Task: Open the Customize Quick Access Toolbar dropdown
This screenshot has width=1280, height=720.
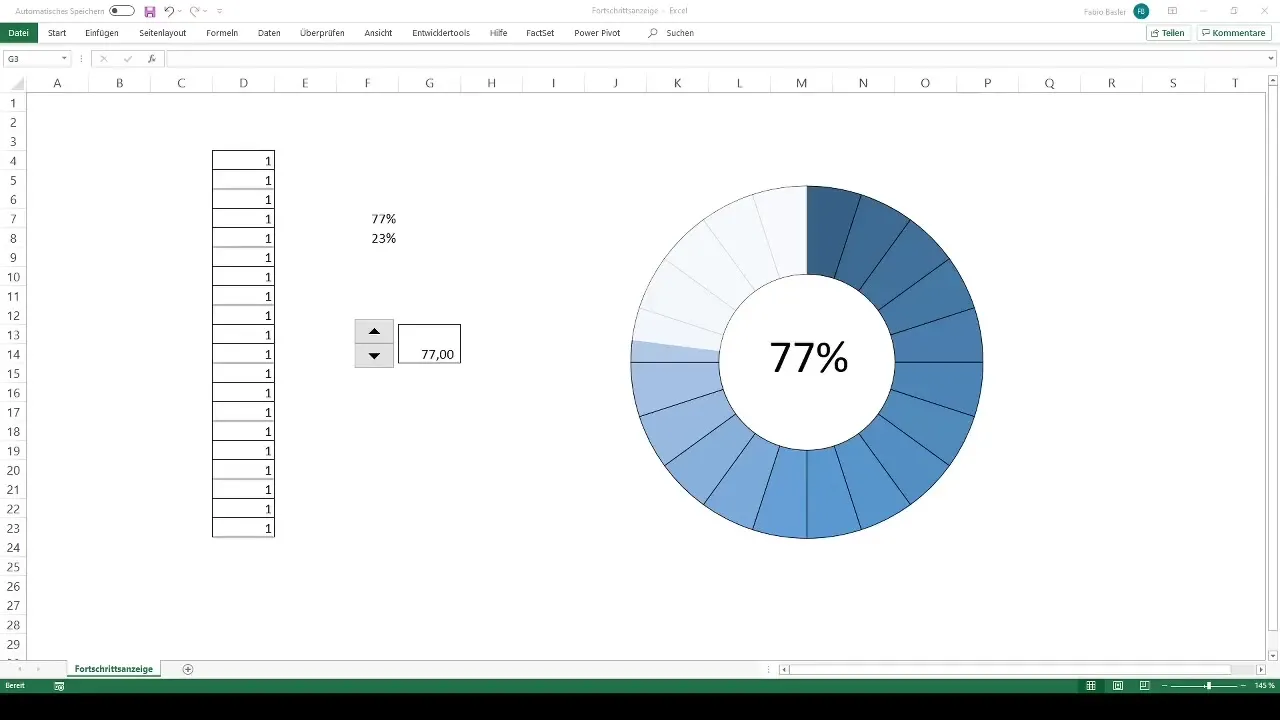Action: (219, 11)
